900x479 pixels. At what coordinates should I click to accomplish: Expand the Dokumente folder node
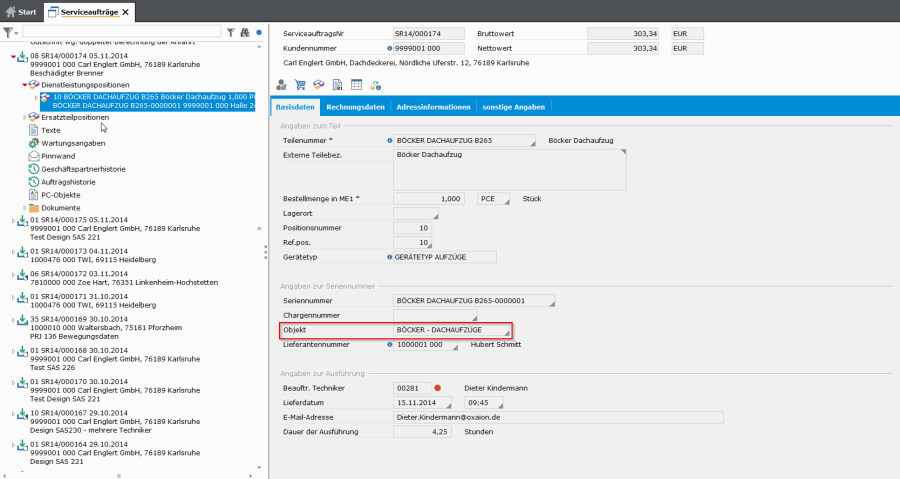pyautogui.click(x=24, y=208)
